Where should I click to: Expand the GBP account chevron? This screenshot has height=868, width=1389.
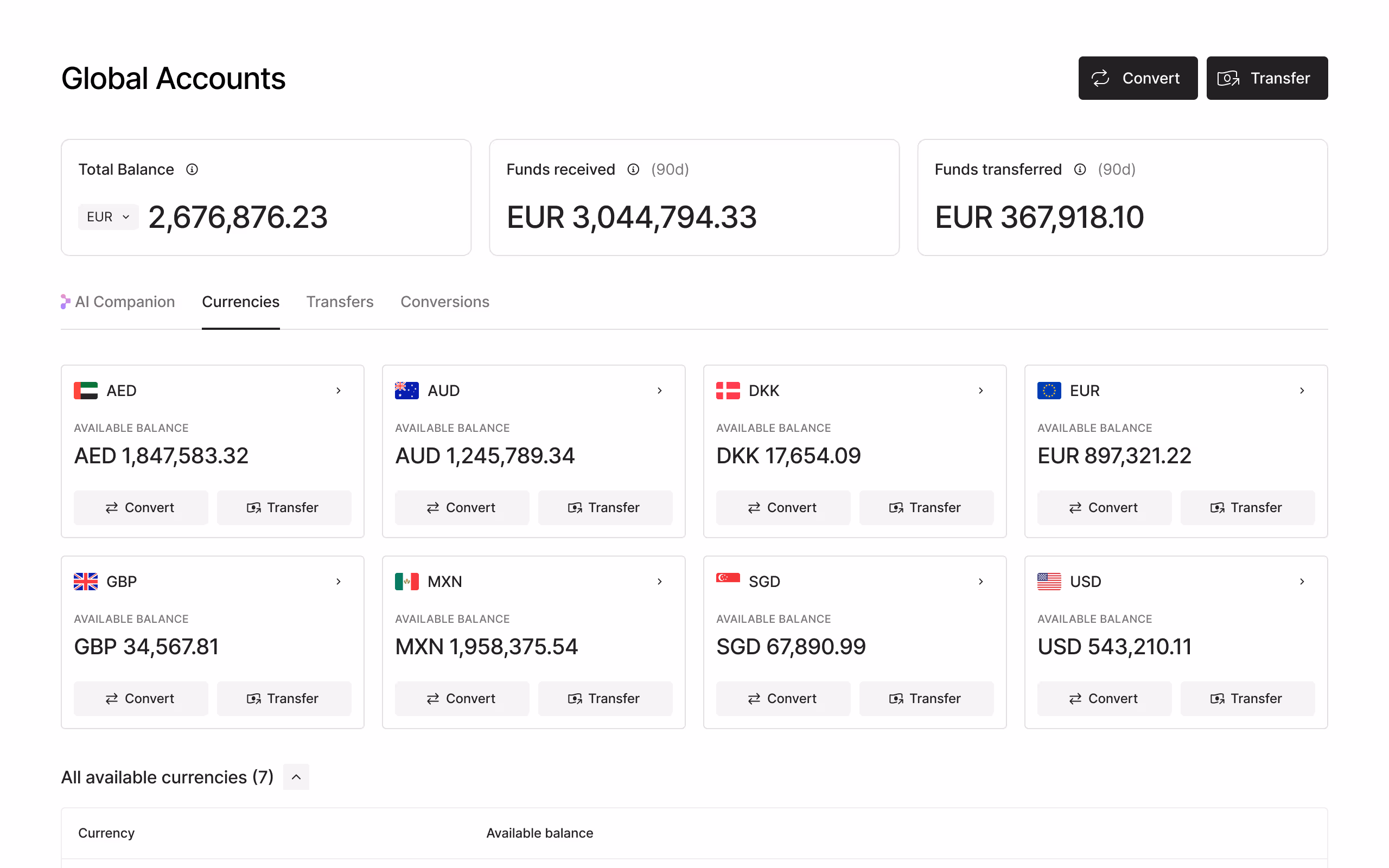point(339,582)
